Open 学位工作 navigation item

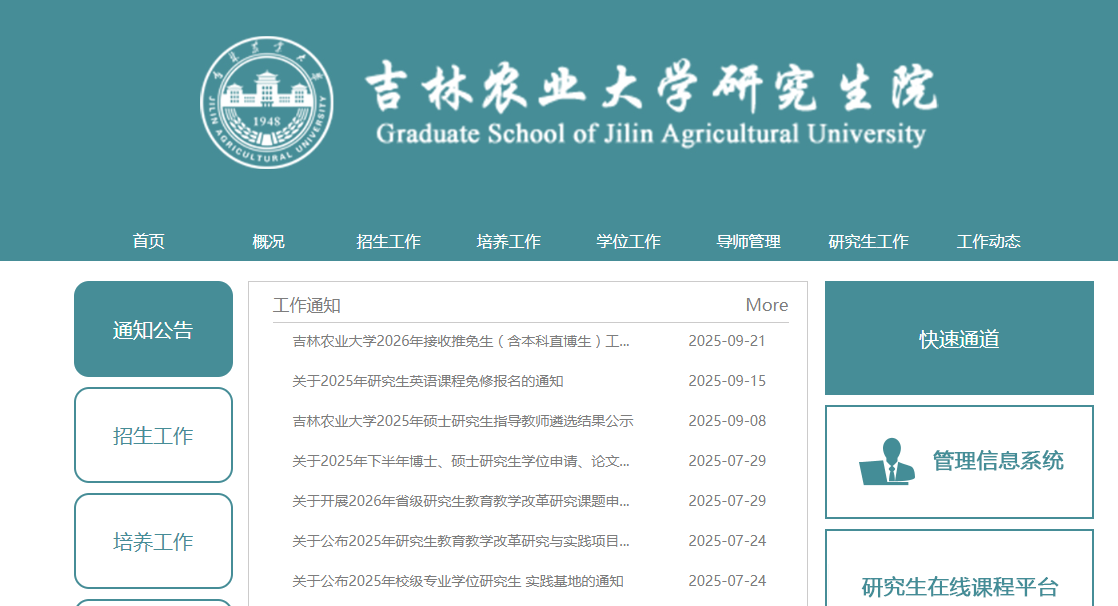(x=628, y=241)
